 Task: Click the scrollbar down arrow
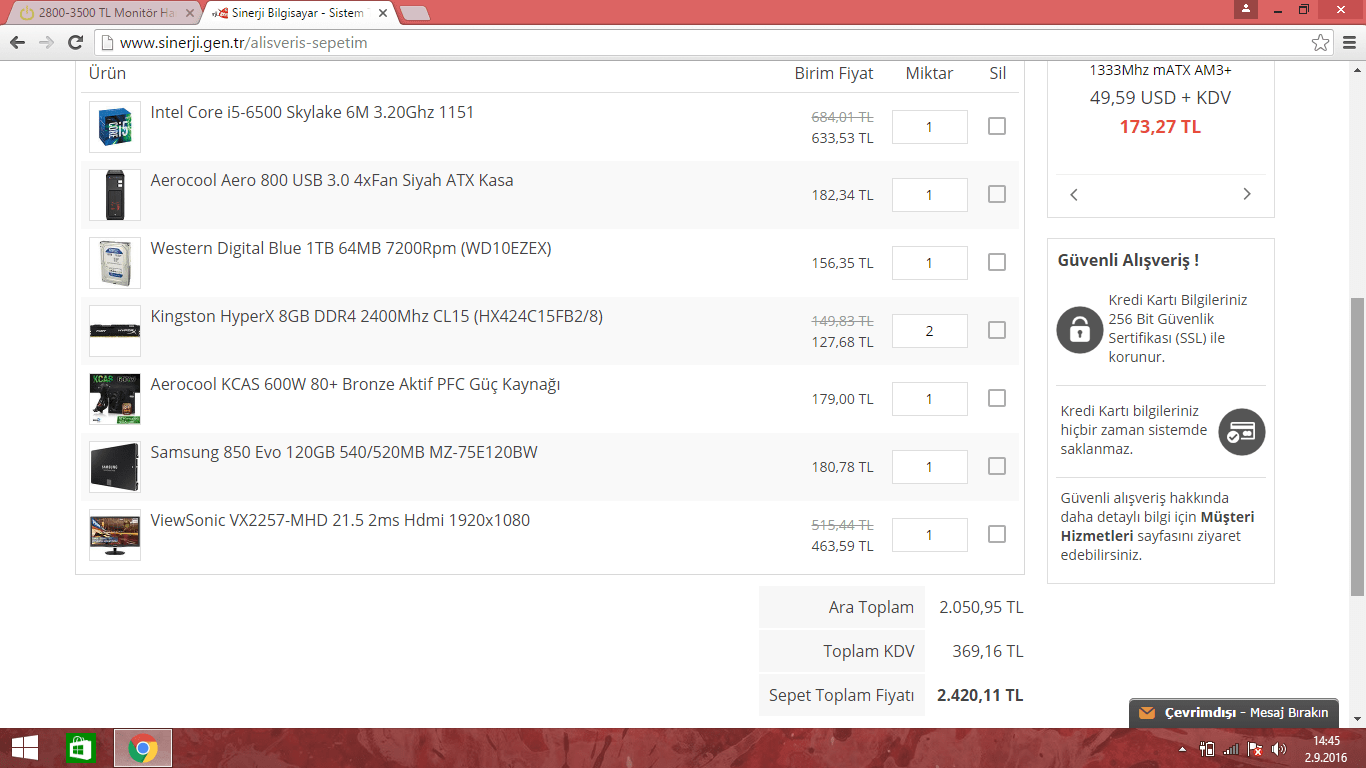point(1357,719)
